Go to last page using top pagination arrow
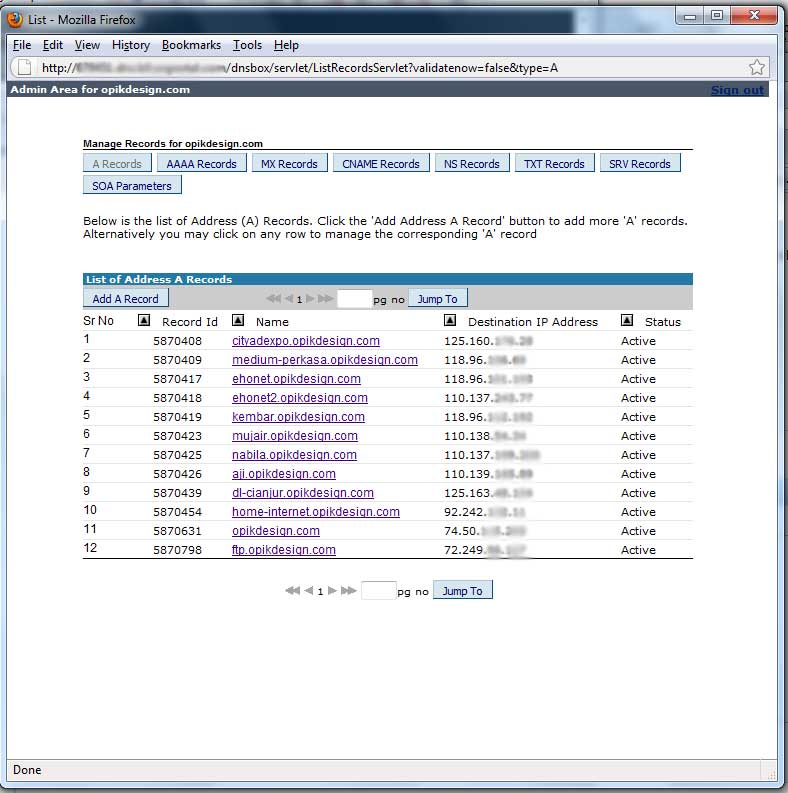 click(x=326, y=299)
